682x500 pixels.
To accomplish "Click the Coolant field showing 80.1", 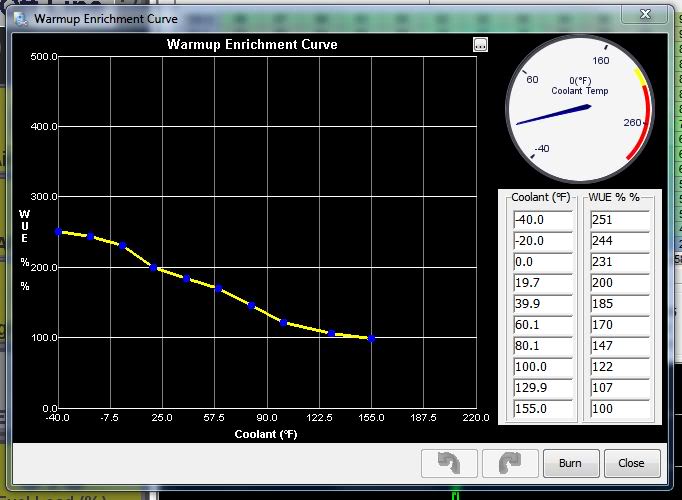I will (x=542, y=346).
